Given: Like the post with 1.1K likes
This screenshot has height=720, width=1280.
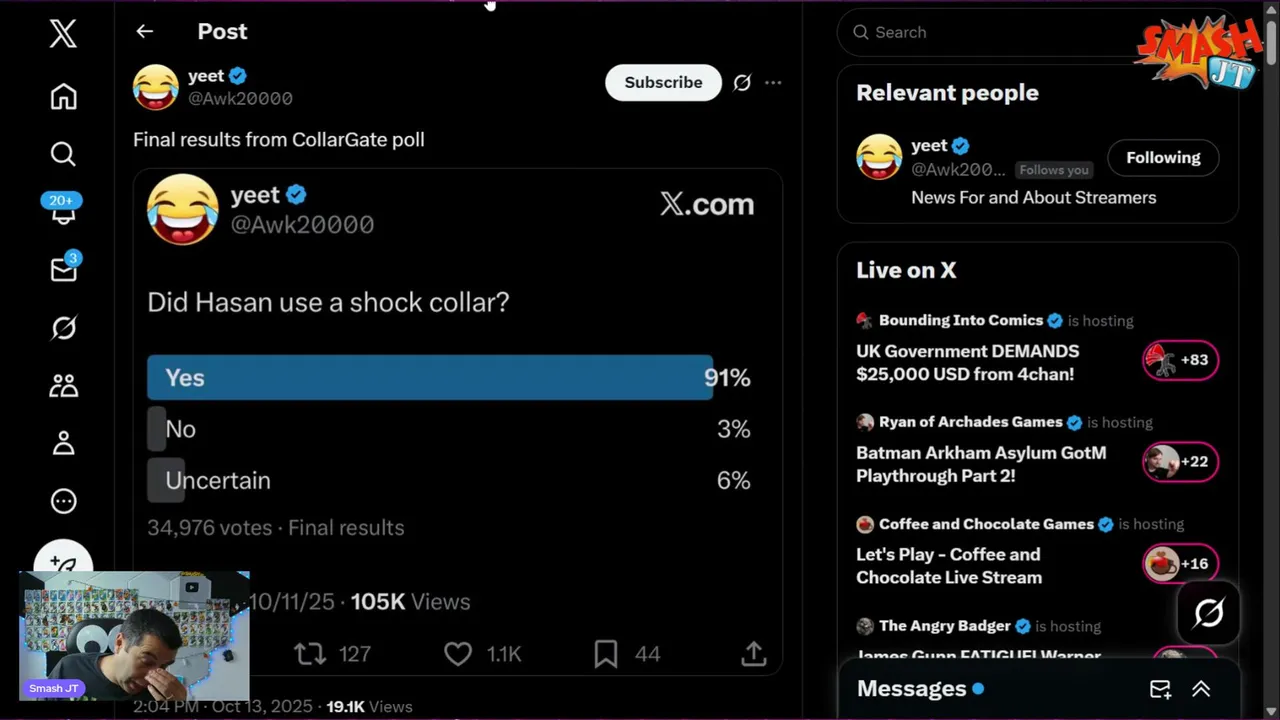Looking at the screenshot, I should point(458,654).
